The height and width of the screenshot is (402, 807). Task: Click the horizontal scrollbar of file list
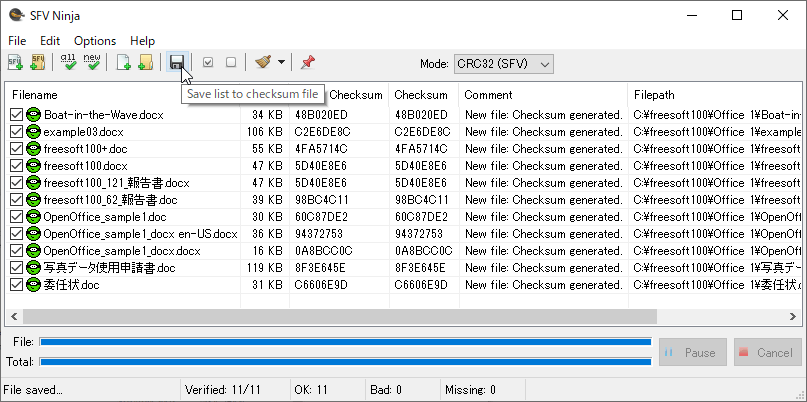(x=400, y=316)
